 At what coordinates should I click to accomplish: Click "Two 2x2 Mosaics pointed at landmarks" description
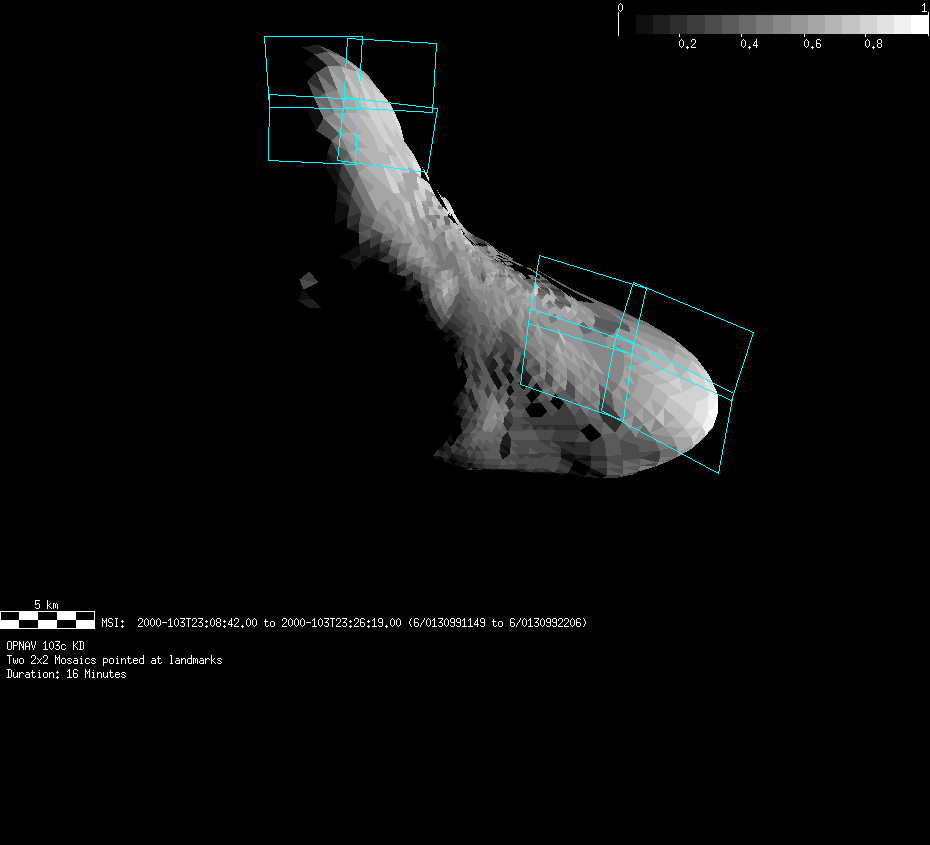[114, 660]
